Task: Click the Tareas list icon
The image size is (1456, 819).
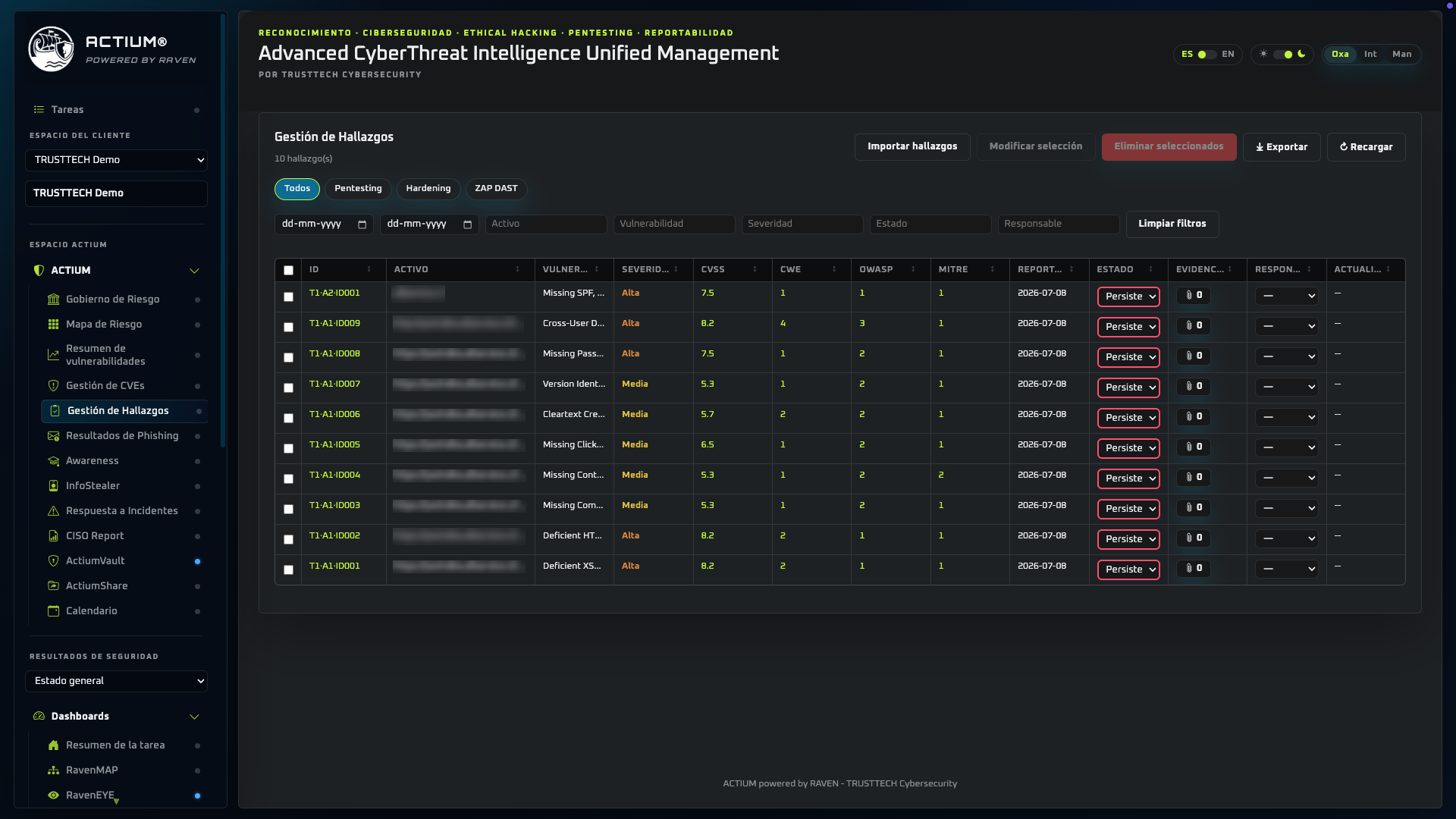Action: coord(39,110)
